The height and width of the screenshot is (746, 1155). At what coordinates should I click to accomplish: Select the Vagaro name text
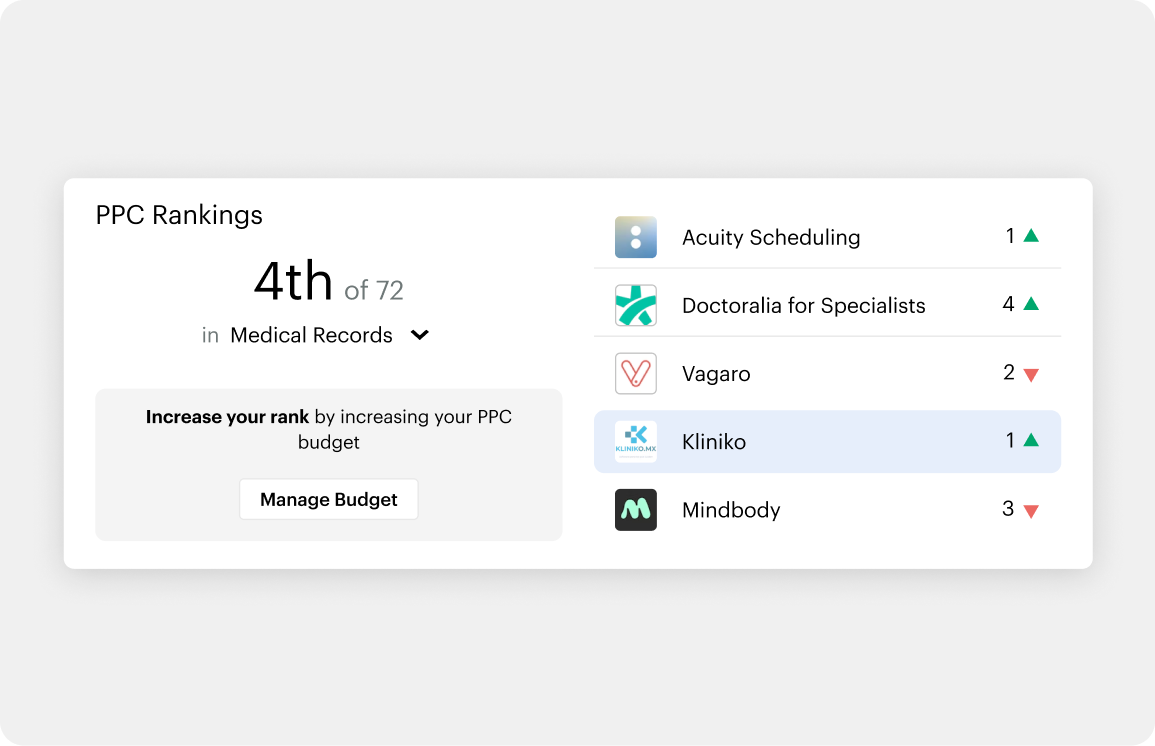pyautogui.click(x=716, y=373)
